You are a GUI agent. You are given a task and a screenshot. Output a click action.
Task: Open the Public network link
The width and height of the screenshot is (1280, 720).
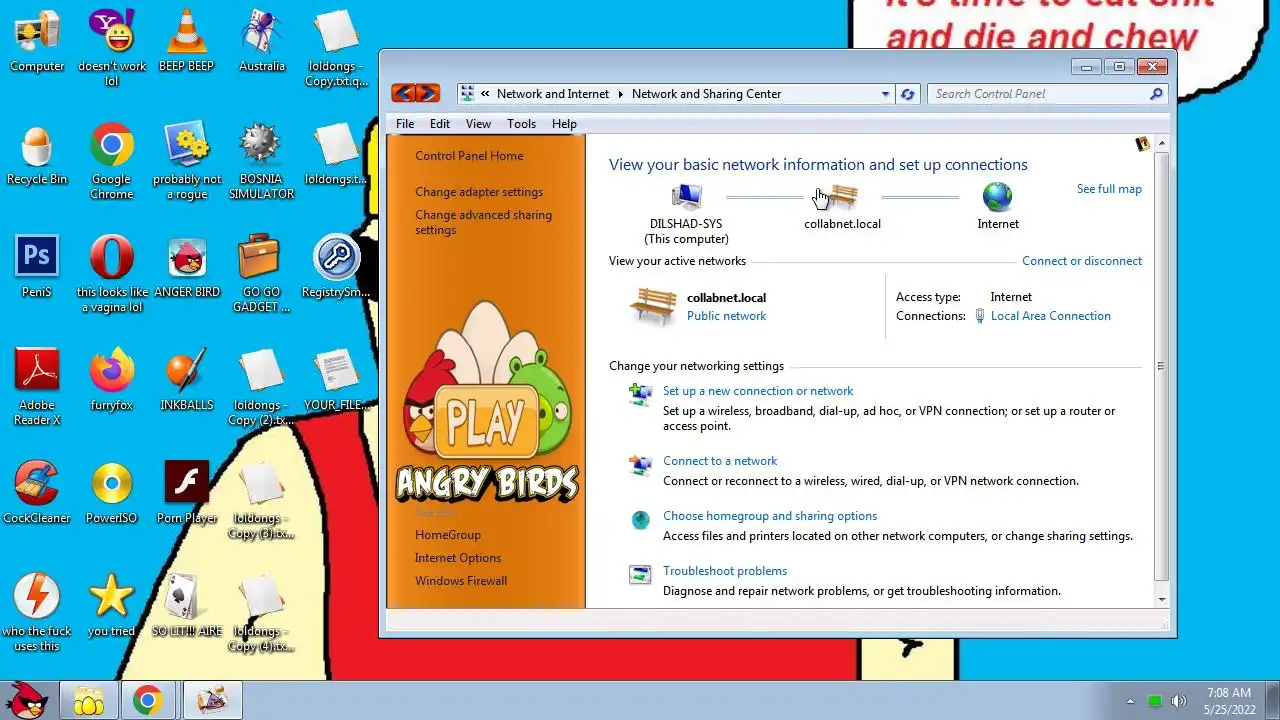(x=726, y=316)
